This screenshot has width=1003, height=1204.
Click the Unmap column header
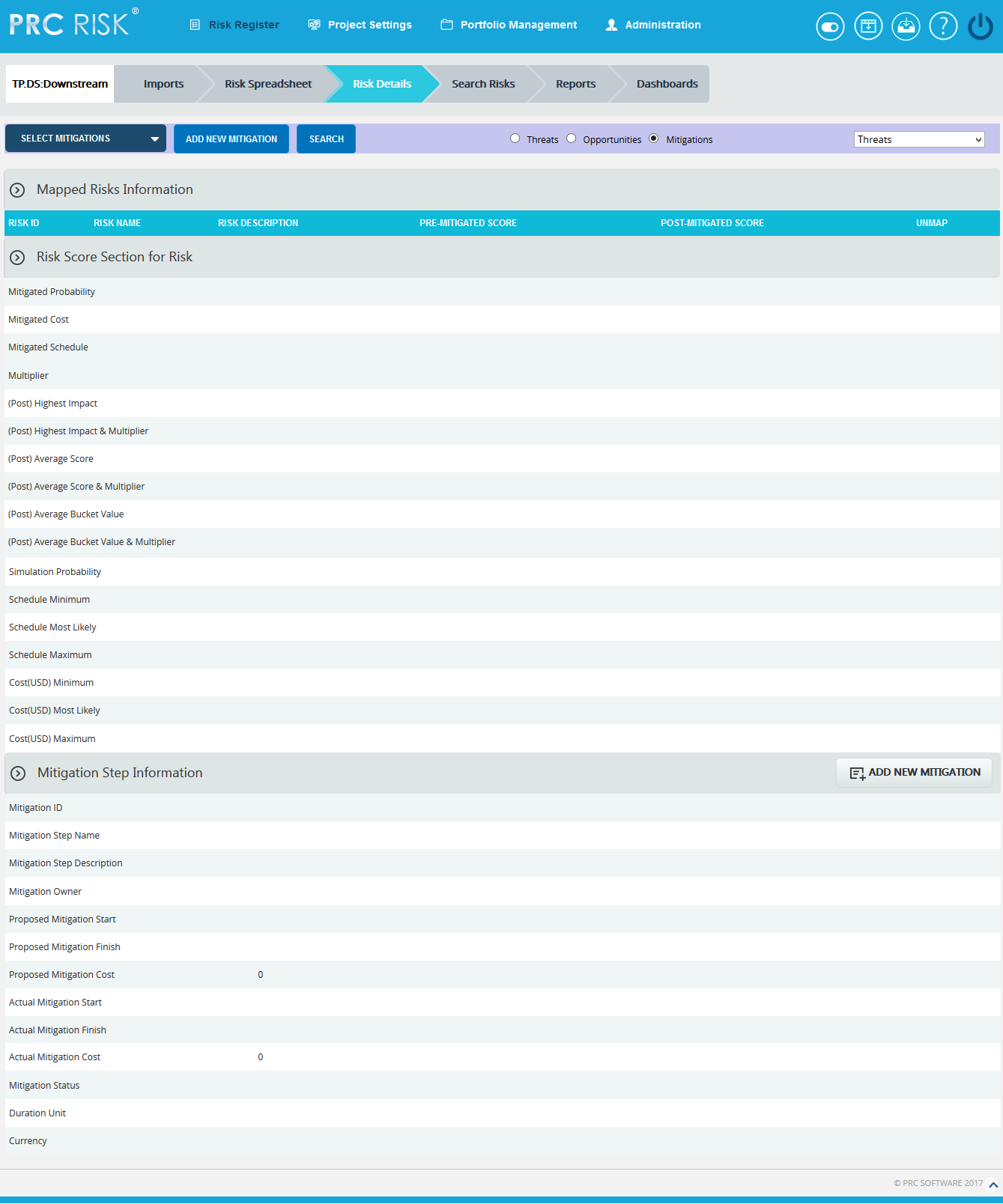coord(932,223)
